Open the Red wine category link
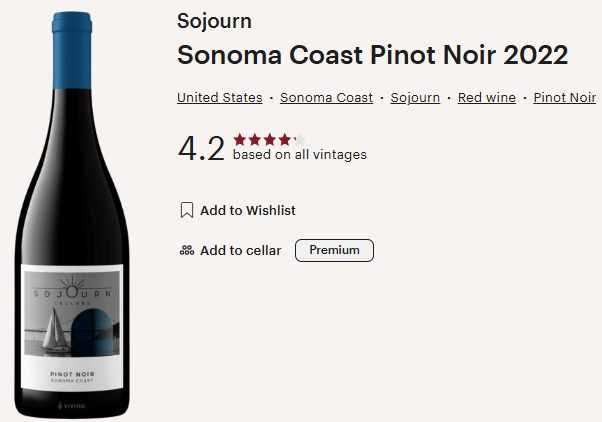Viewport: 602px width, 422px height. click(486, 98)
